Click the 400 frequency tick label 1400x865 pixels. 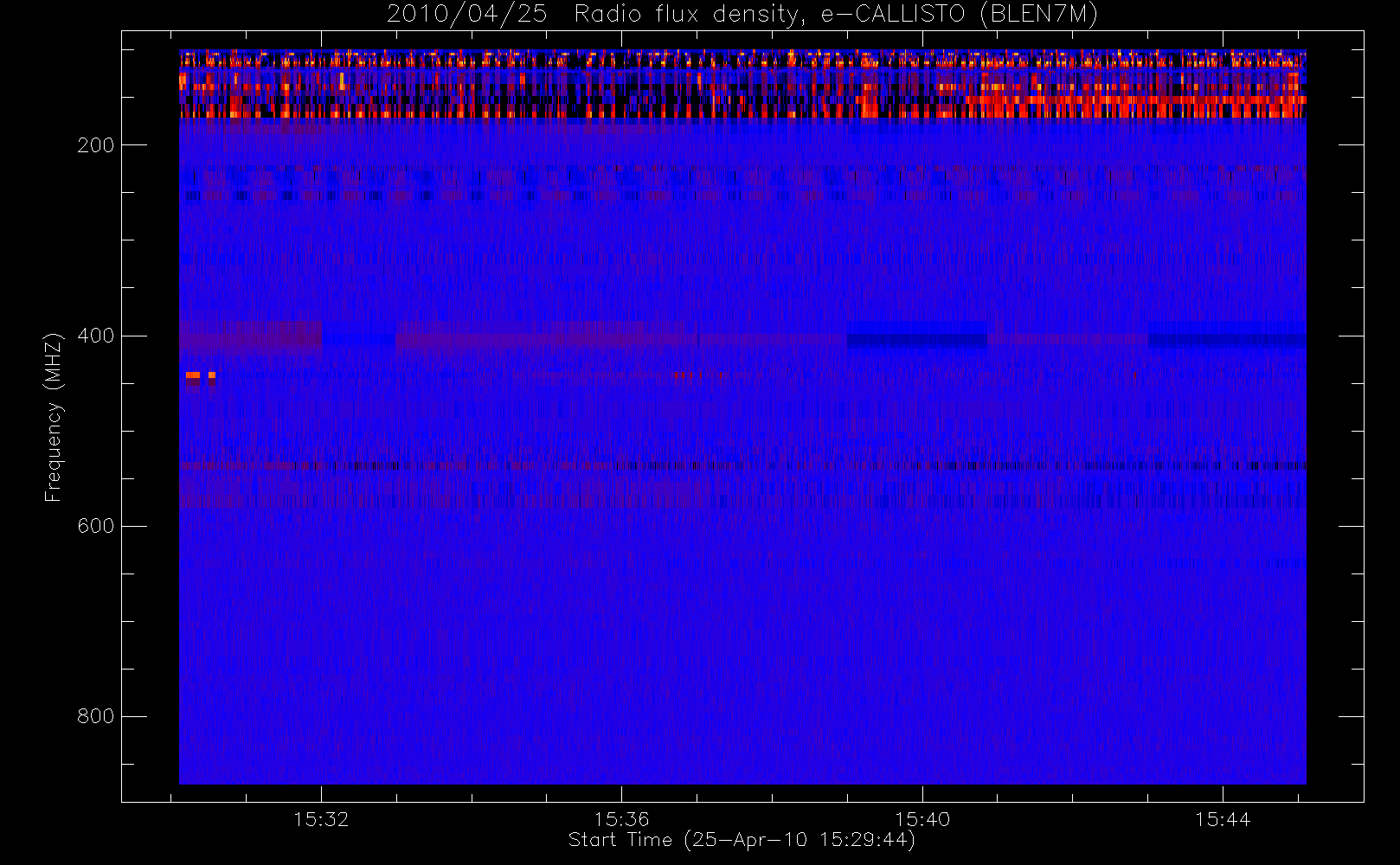coord(96,336)
